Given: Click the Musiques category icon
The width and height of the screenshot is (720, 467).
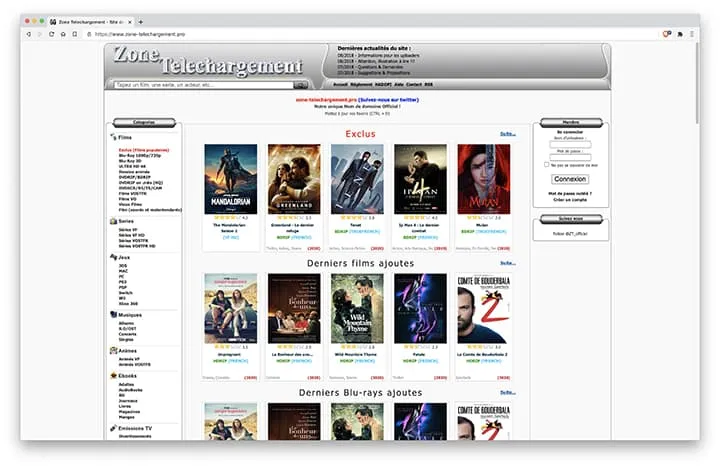Looking at the screenshot, I should pos(113,315).
